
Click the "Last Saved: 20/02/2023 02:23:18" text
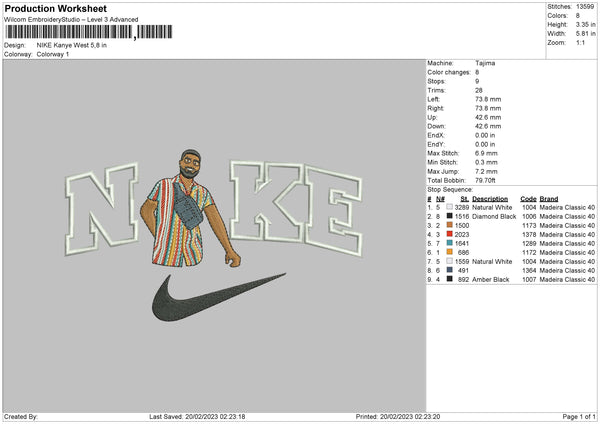pyautogui.click(x=197, y=416)
